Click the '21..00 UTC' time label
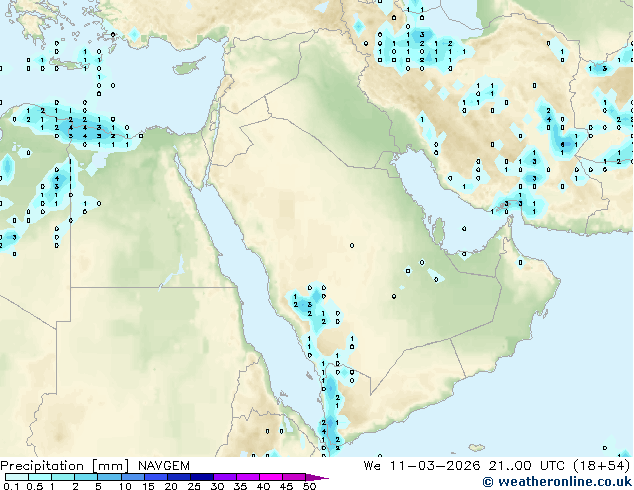The height and width of the screenshot is (490, 634). pos(526,466)
